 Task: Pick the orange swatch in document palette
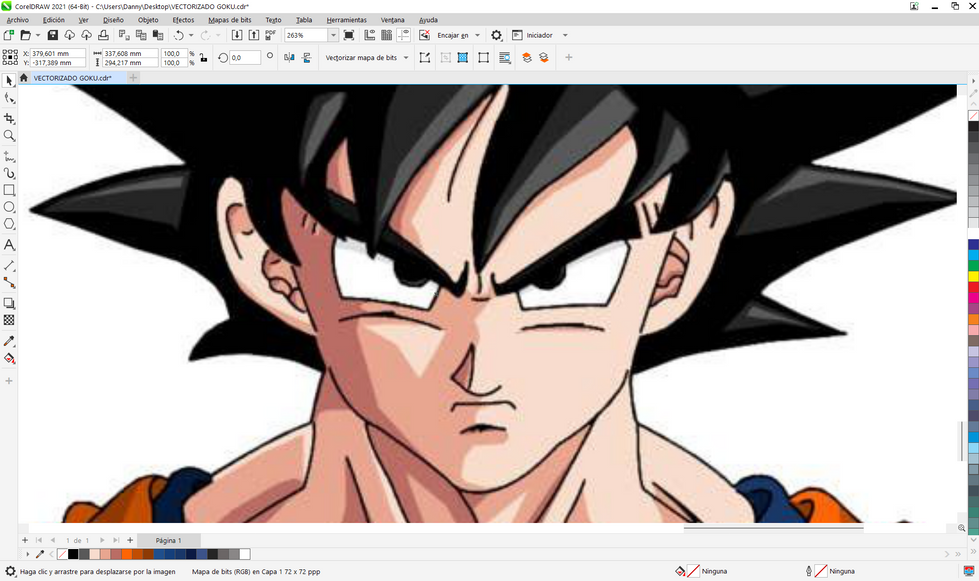[x=127, y=554]
